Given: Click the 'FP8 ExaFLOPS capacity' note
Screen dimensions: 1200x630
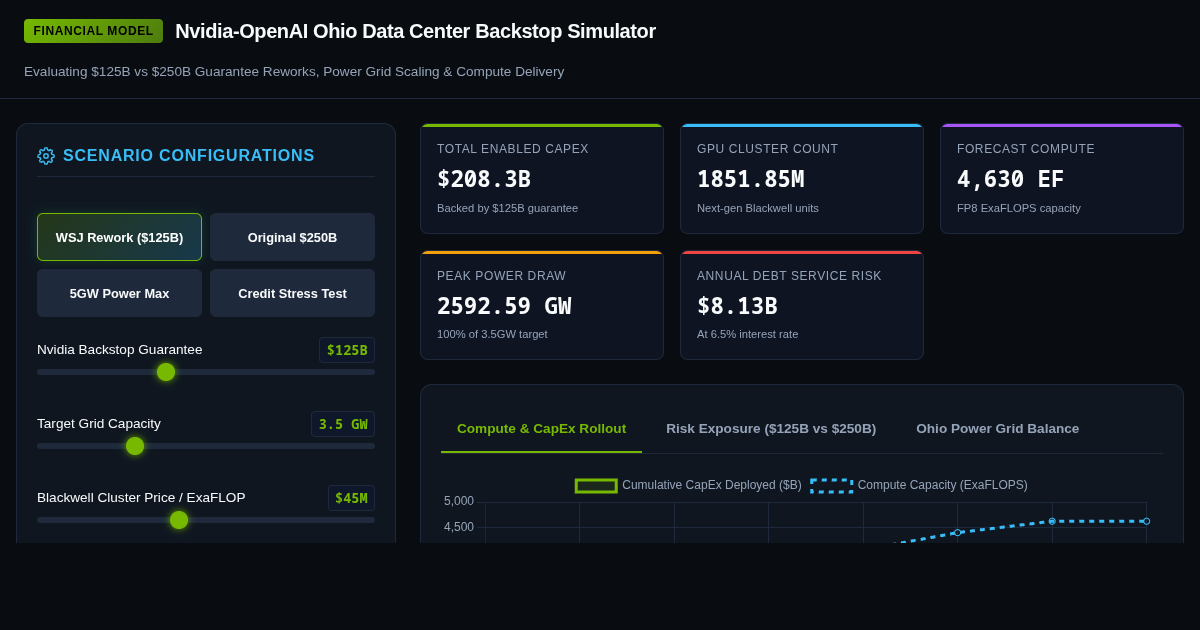Looking at the screenshot, I should (1019, 208).
